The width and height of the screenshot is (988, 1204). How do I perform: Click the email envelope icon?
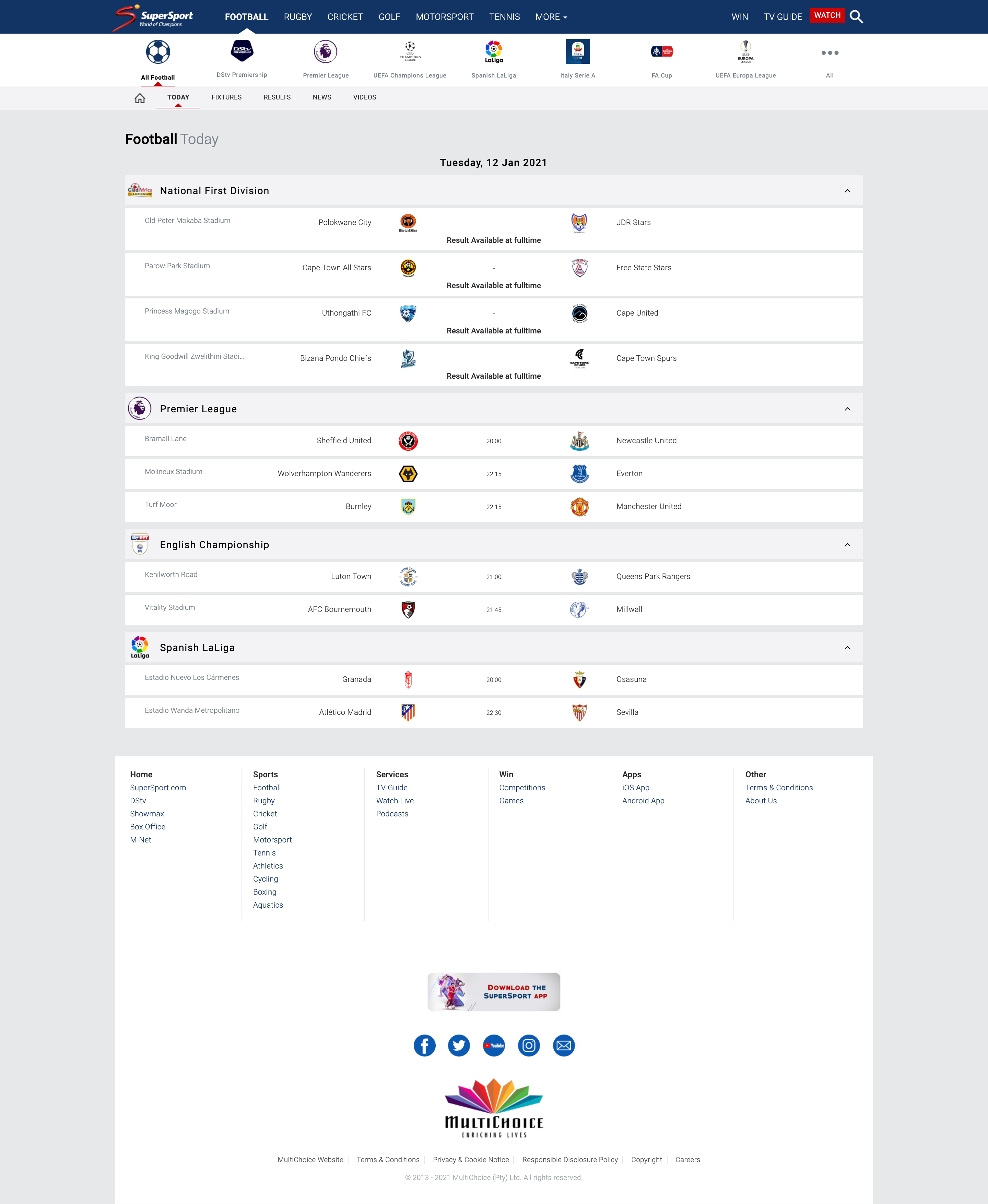563,1045
